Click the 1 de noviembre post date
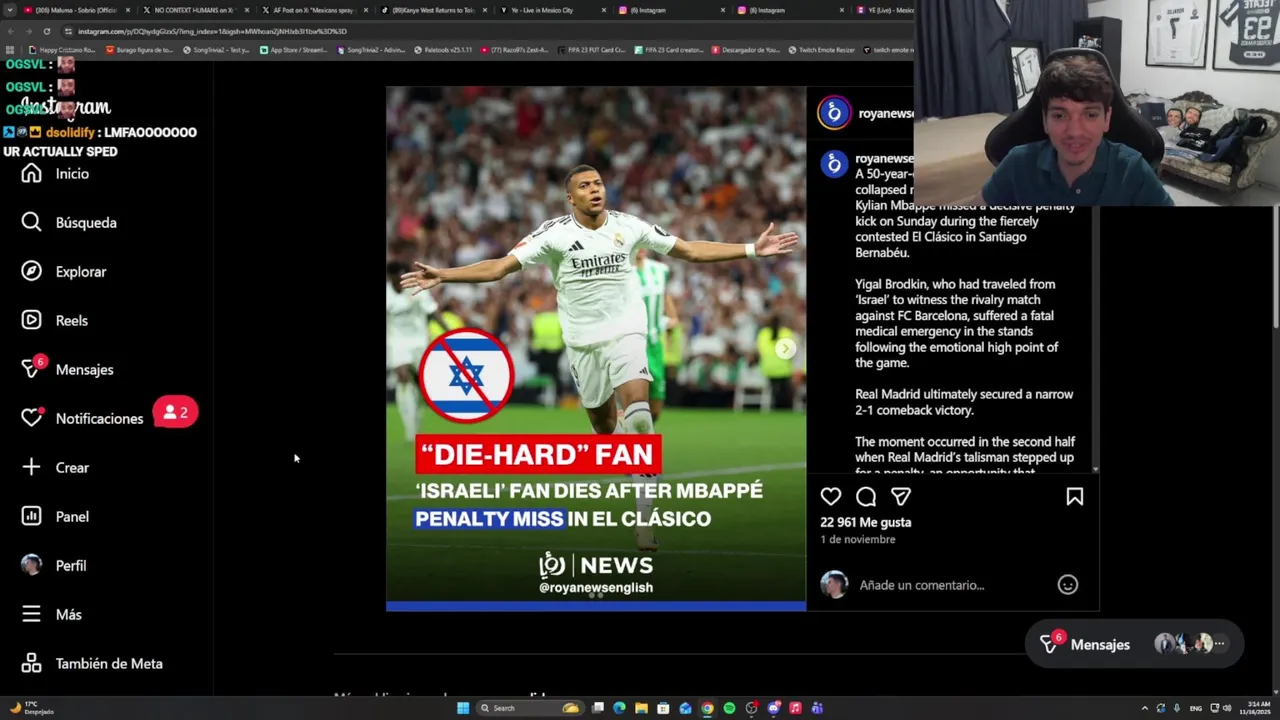 click(x=858, y=540)
